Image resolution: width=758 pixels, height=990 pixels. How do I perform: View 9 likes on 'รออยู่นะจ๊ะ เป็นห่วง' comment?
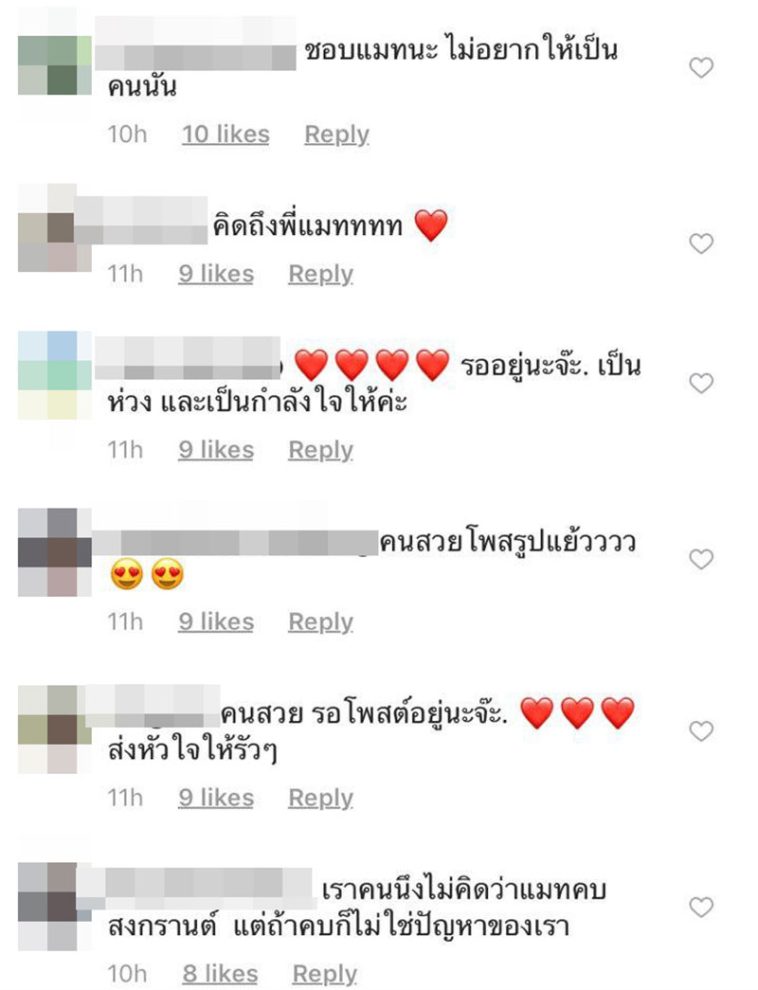(x=216, y=450)
